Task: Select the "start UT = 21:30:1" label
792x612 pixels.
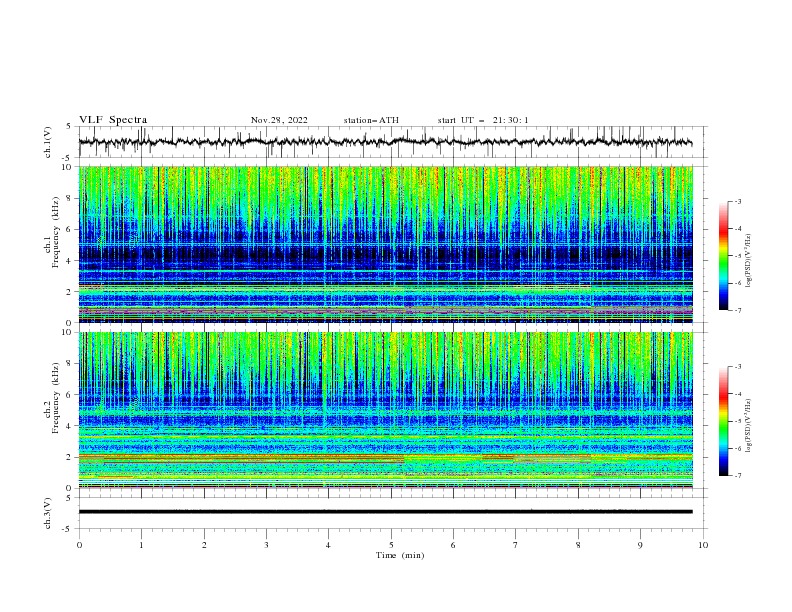Action: point(483,120)
